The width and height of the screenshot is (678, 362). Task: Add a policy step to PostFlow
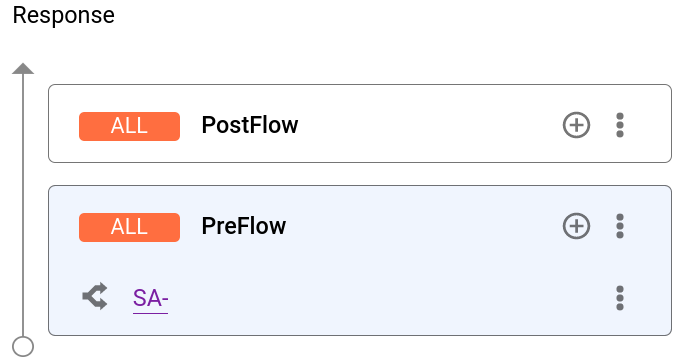[x=576, y=125]
